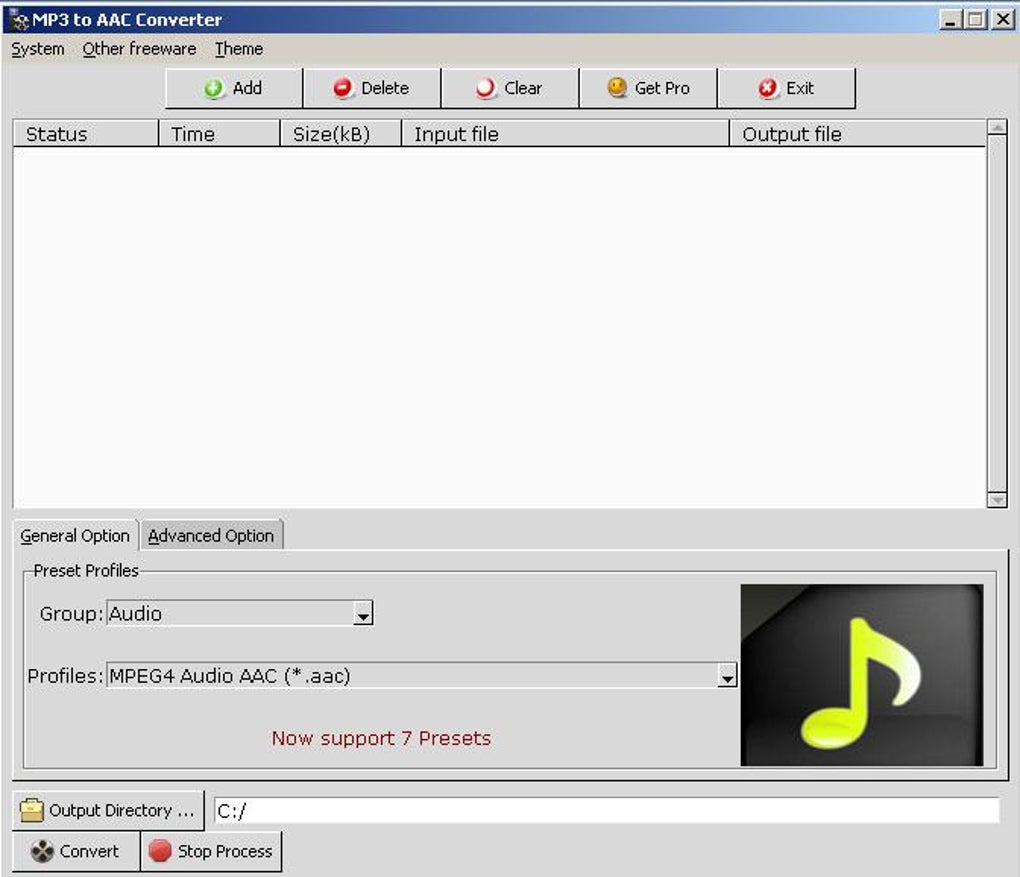1020x877 pixels.
Task: Click the red Stop Process icon
Action: (160, 851)
